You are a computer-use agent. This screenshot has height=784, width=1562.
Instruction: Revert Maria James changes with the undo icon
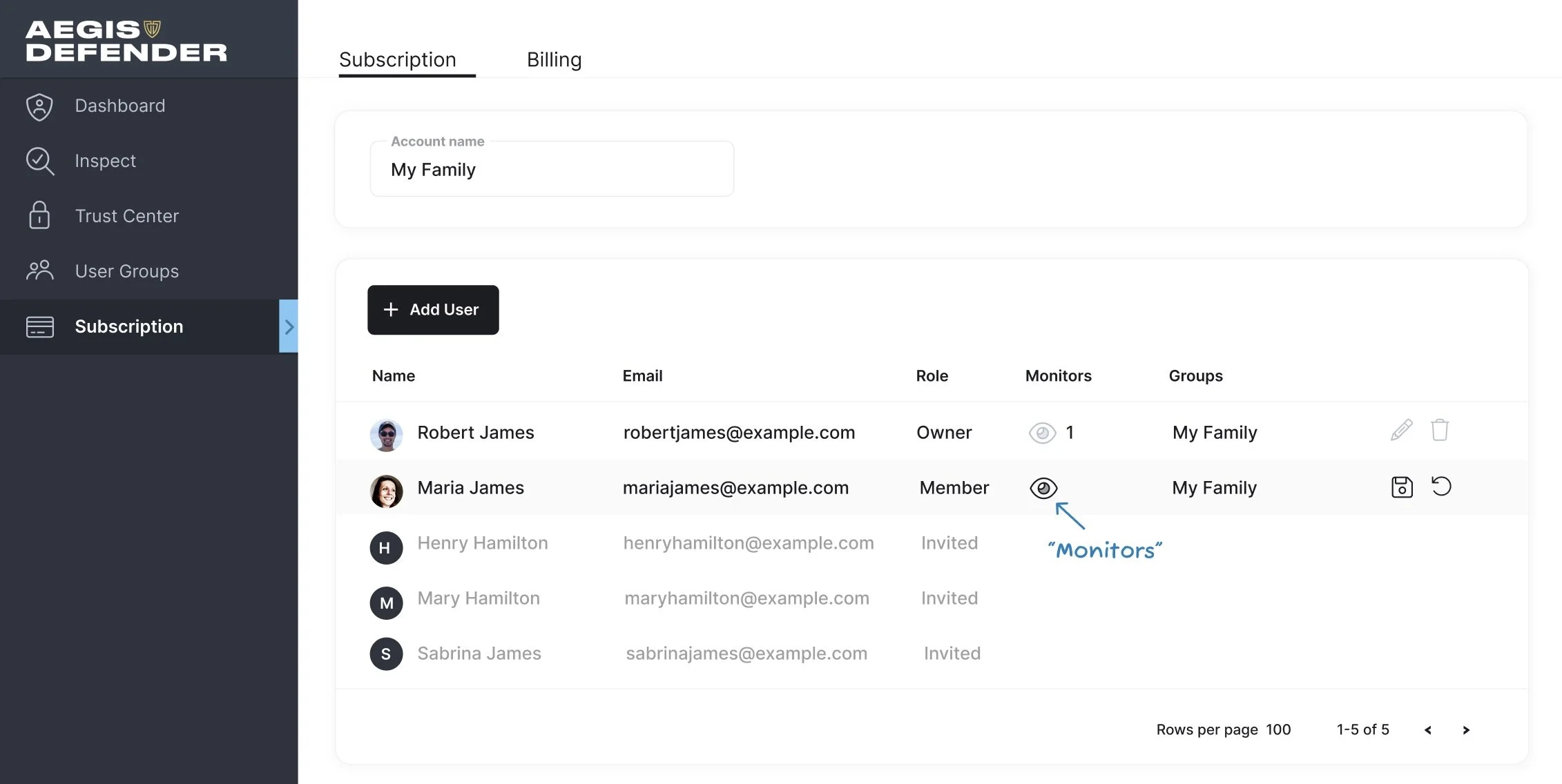click(x=1441, y=487)
